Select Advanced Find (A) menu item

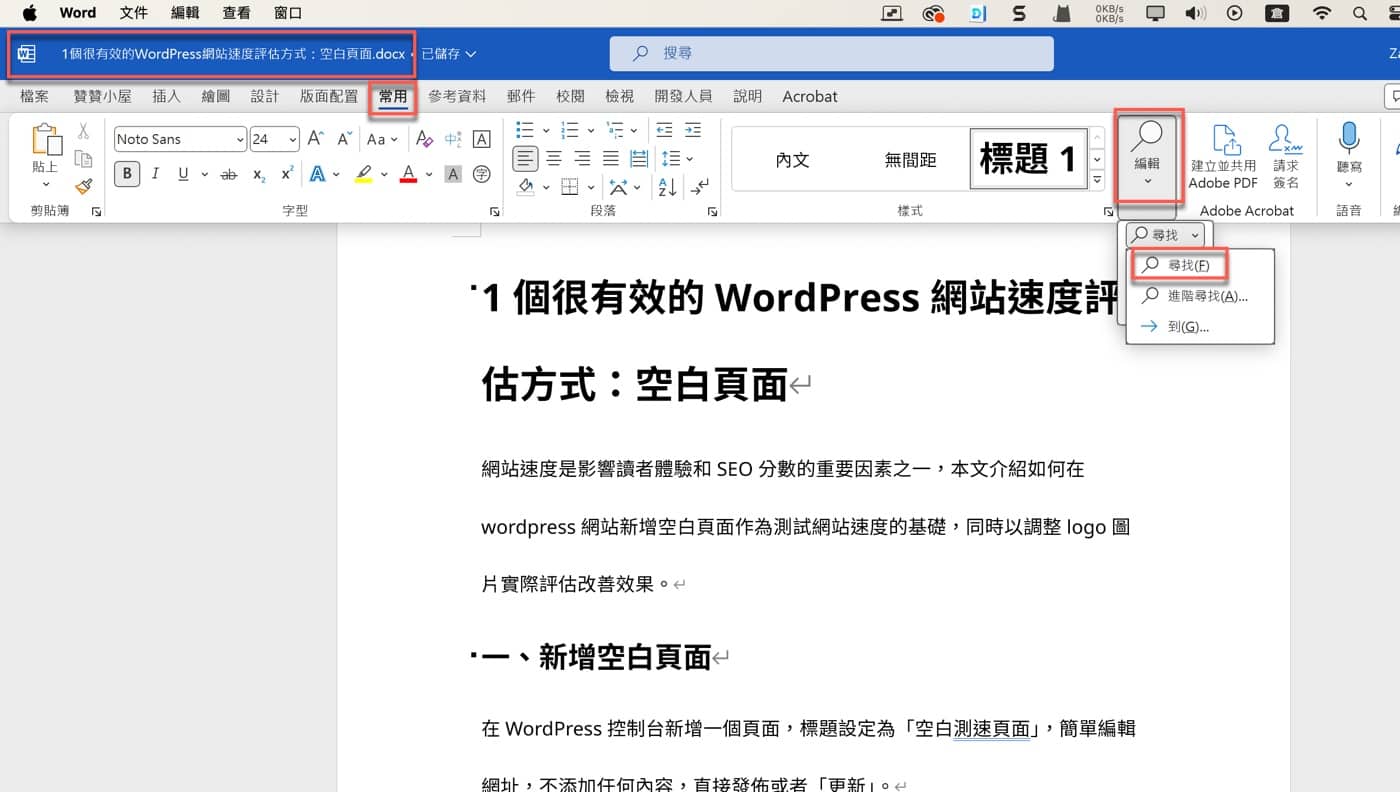tap(1200, 296)
